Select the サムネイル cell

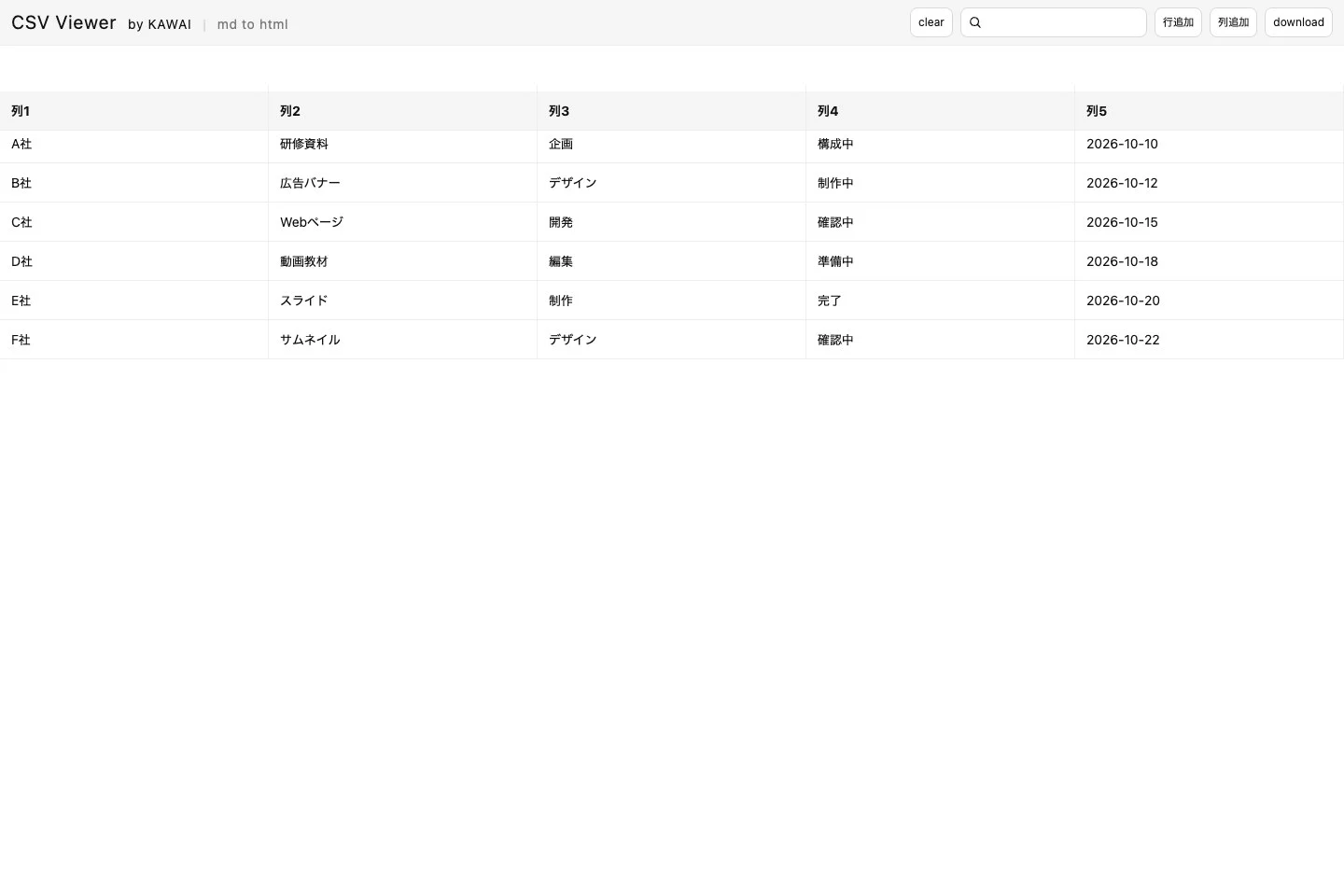coord(403,340)
